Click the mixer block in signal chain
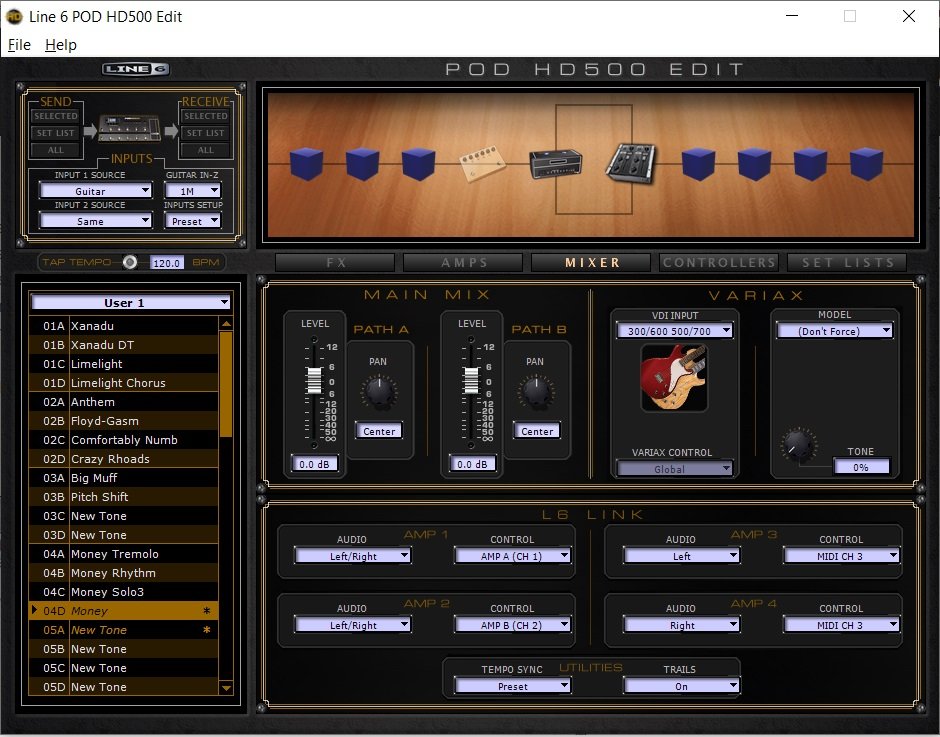The width and height of the screenshot is (940, 737). [631, 164]
